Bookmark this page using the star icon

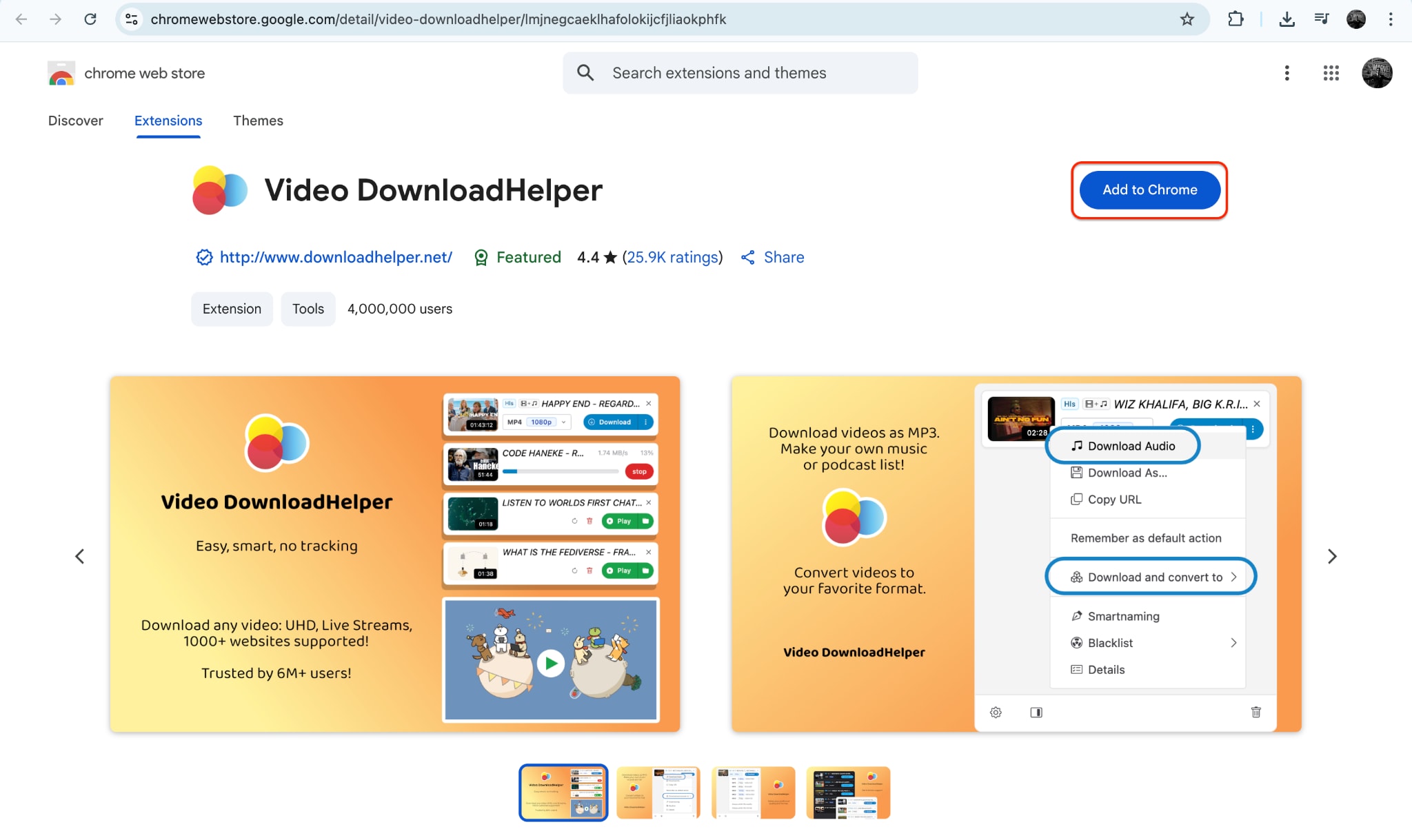tap(1187, 19)
